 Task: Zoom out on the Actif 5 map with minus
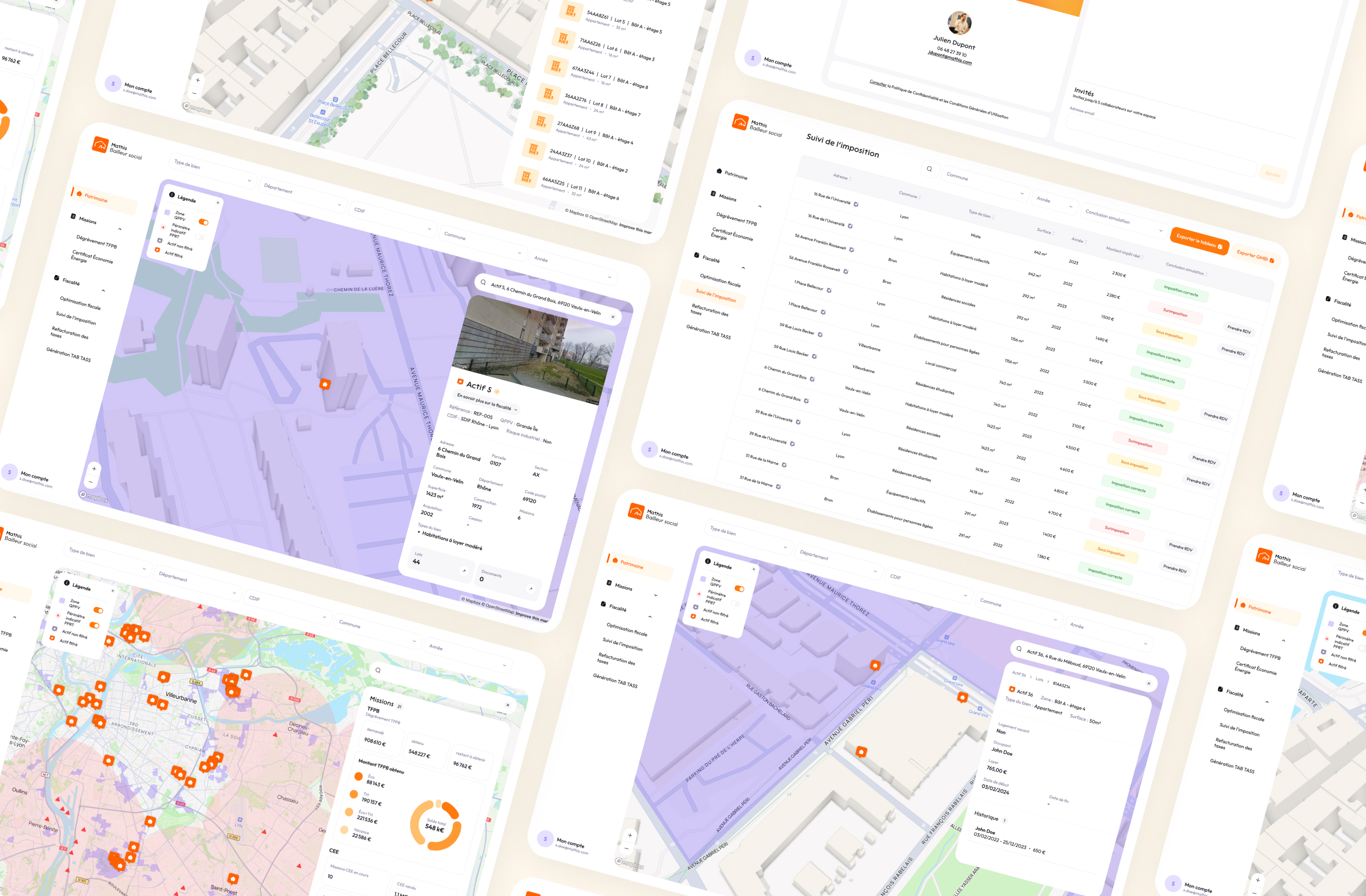[91, 482]
